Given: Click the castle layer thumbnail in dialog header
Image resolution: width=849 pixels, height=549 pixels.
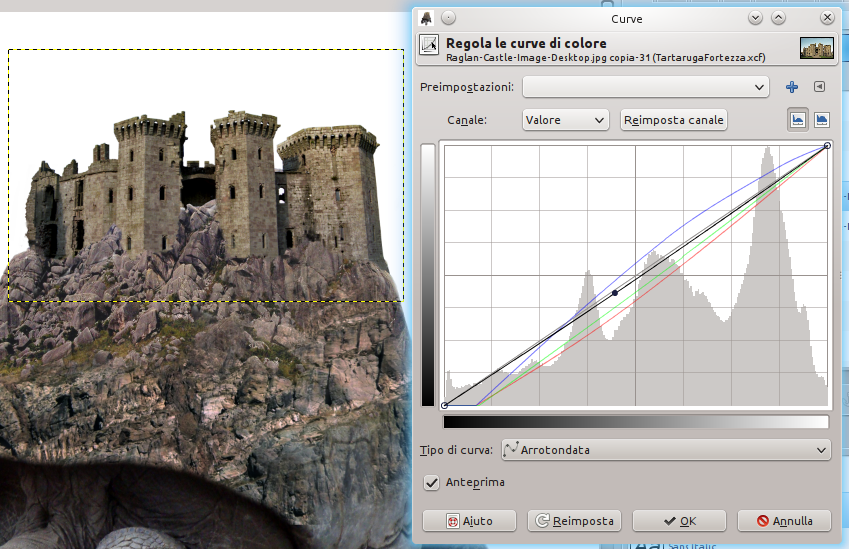Looking at the screenshot, I should [817, 48].
